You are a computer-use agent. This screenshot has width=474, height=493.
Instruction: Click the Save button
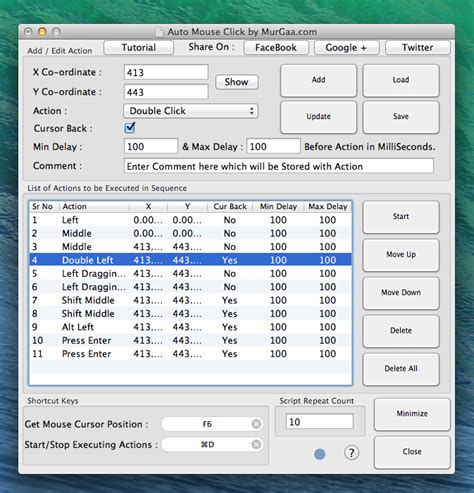pos(401,117)
